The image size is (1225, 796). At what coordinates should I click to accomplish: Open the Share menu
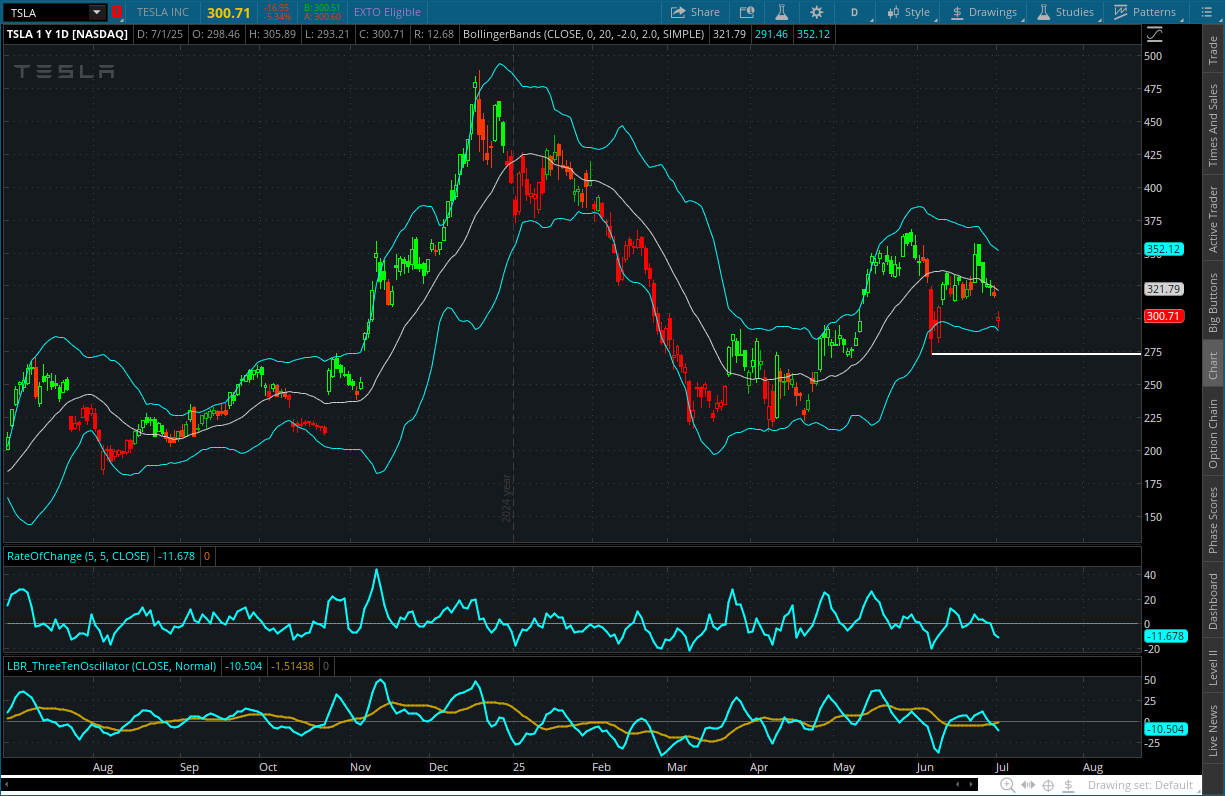[x=695, y=12]
